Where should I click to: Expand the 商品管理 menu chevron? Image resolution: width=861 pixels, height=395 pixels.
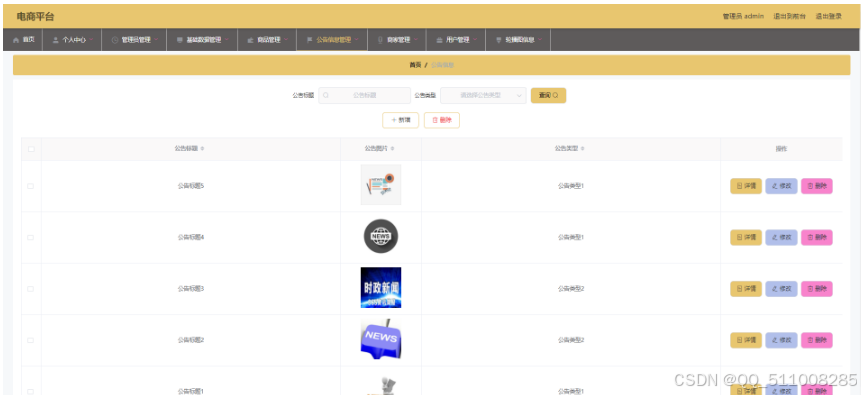click(286, 40)
